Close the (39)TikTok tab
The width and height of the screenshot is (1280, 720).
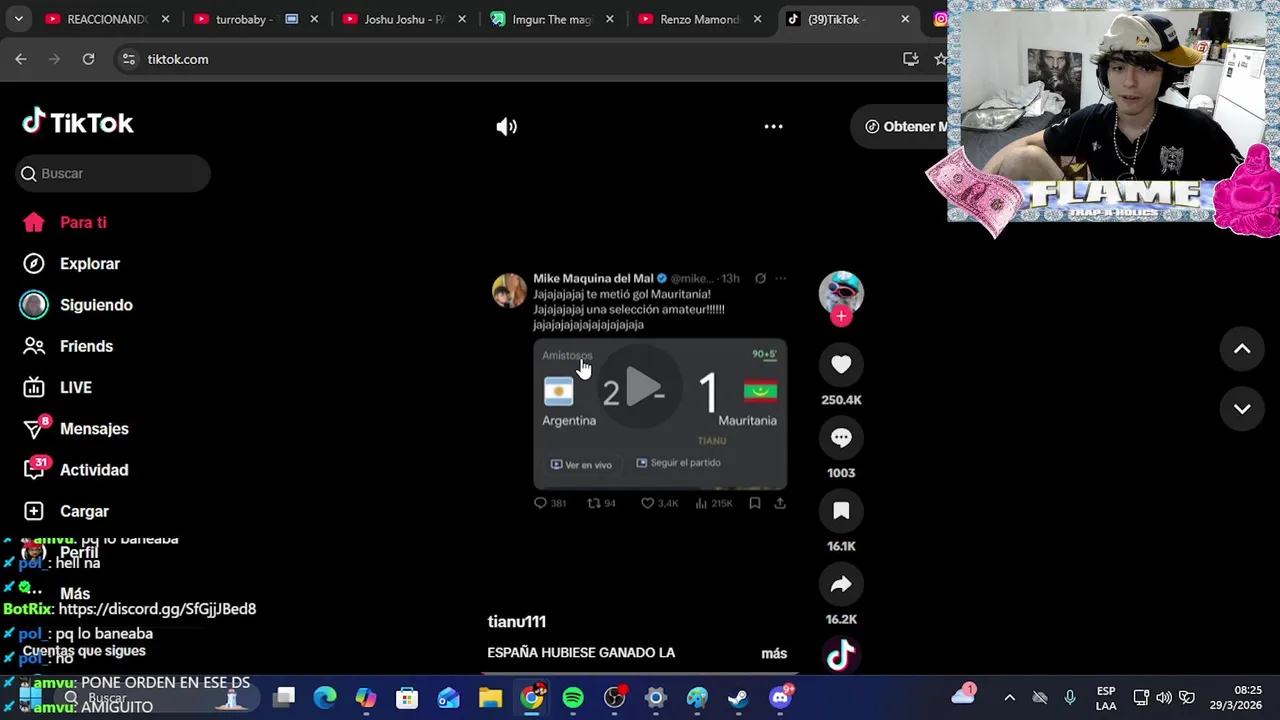pos(905,19)
